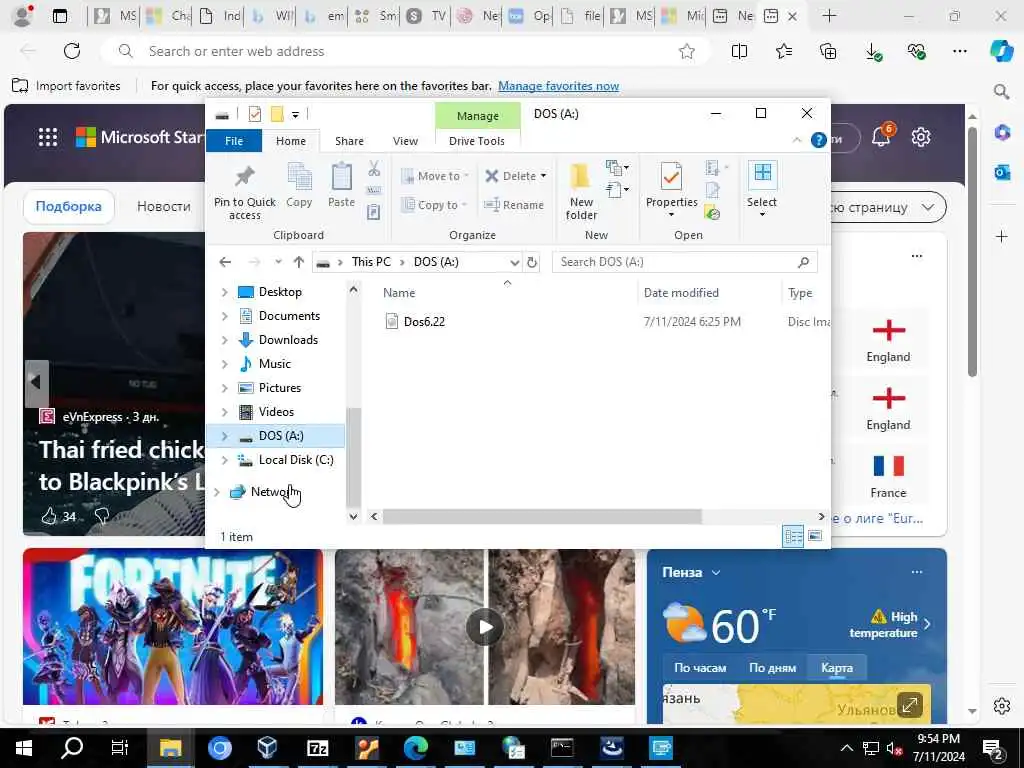
Task: Expand the Downloads tree node
Action: [225, 340]
